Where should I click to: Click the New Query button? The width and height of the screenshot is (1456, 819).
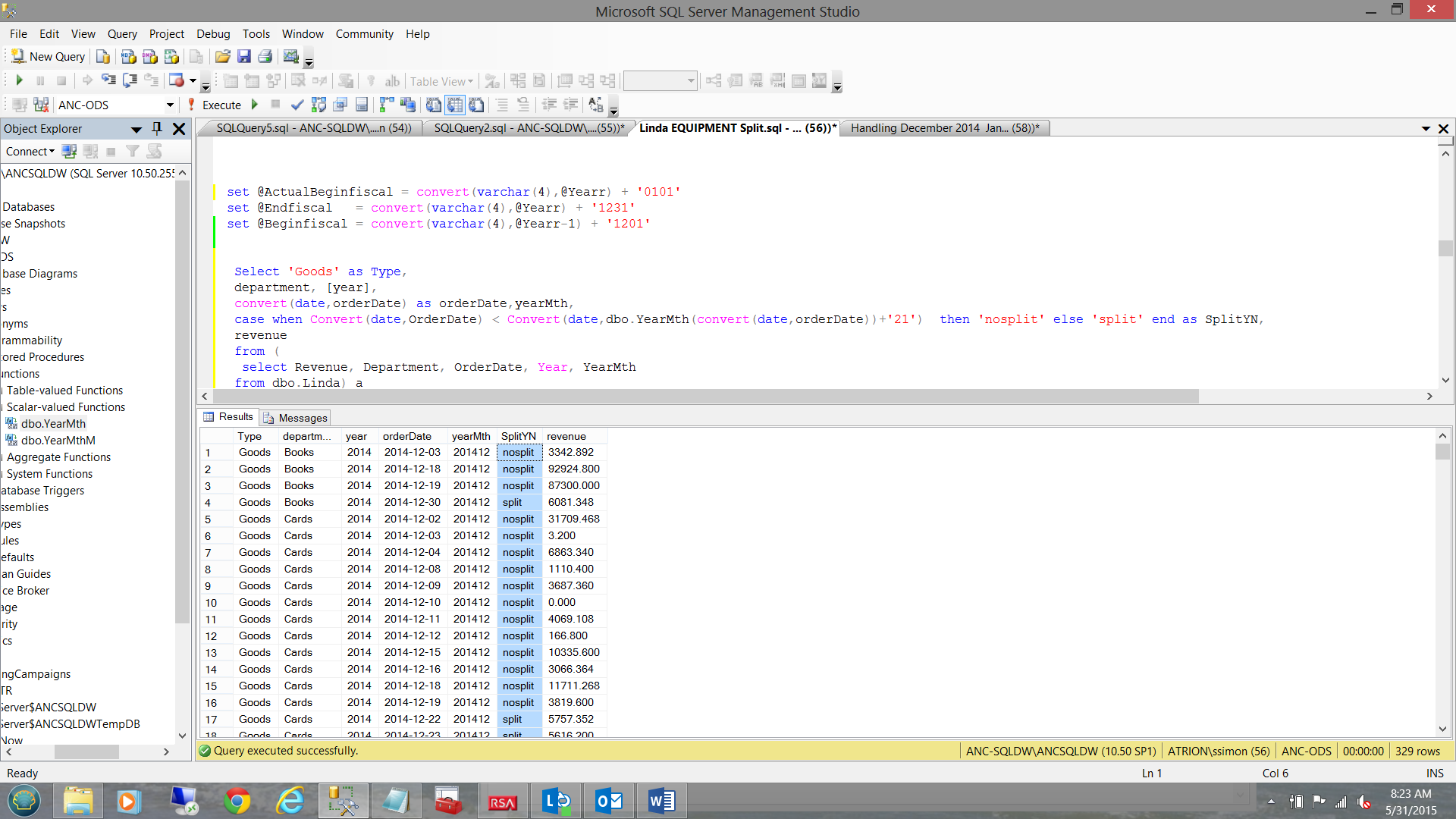pyautogui.click(x=49, y=57)
